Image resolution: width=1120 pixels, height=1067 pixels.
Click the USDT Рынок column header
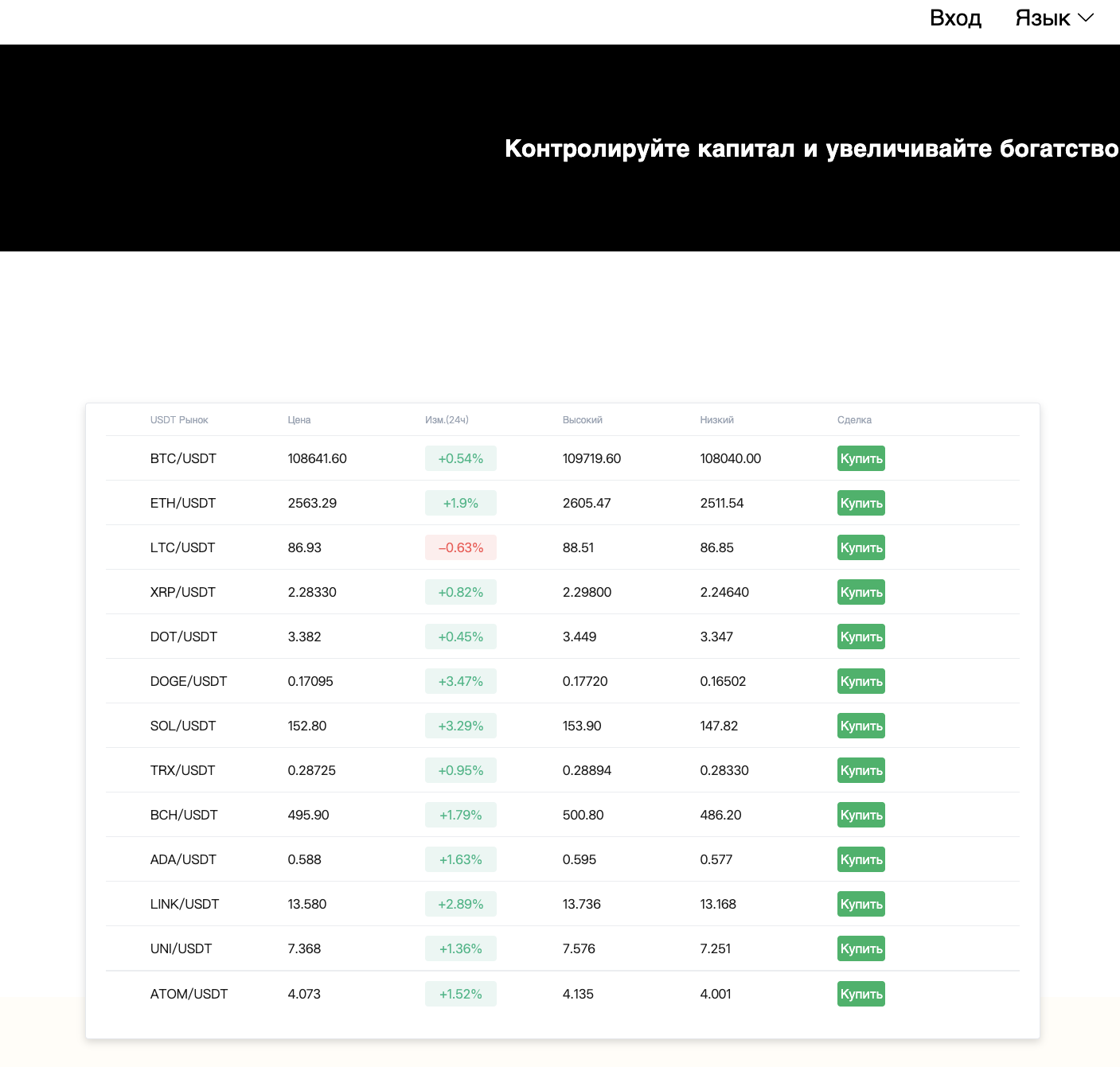point(179,420)
